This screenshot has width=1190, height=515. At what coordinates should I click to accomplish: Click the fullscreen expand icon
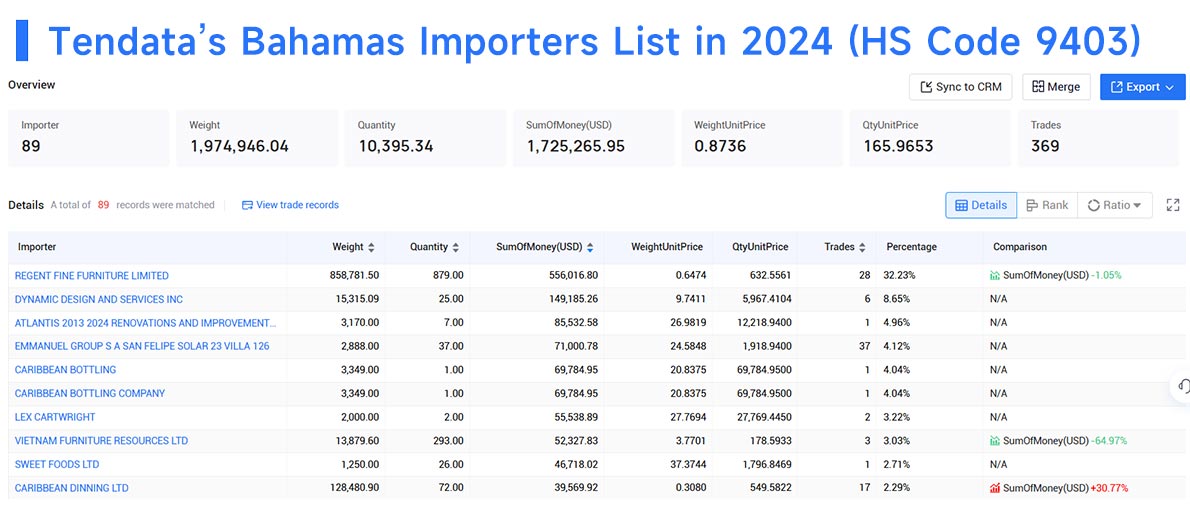(x=1173, y=205)
